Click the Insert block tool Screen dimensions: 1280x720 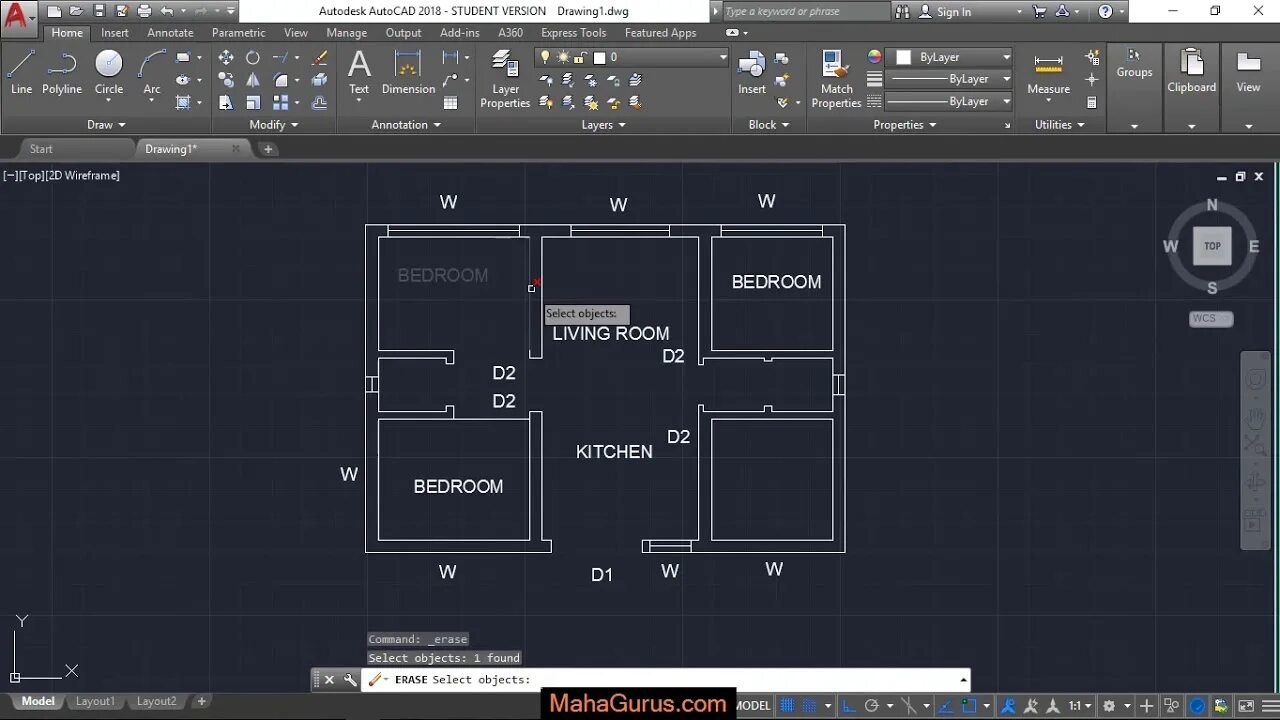752,73
